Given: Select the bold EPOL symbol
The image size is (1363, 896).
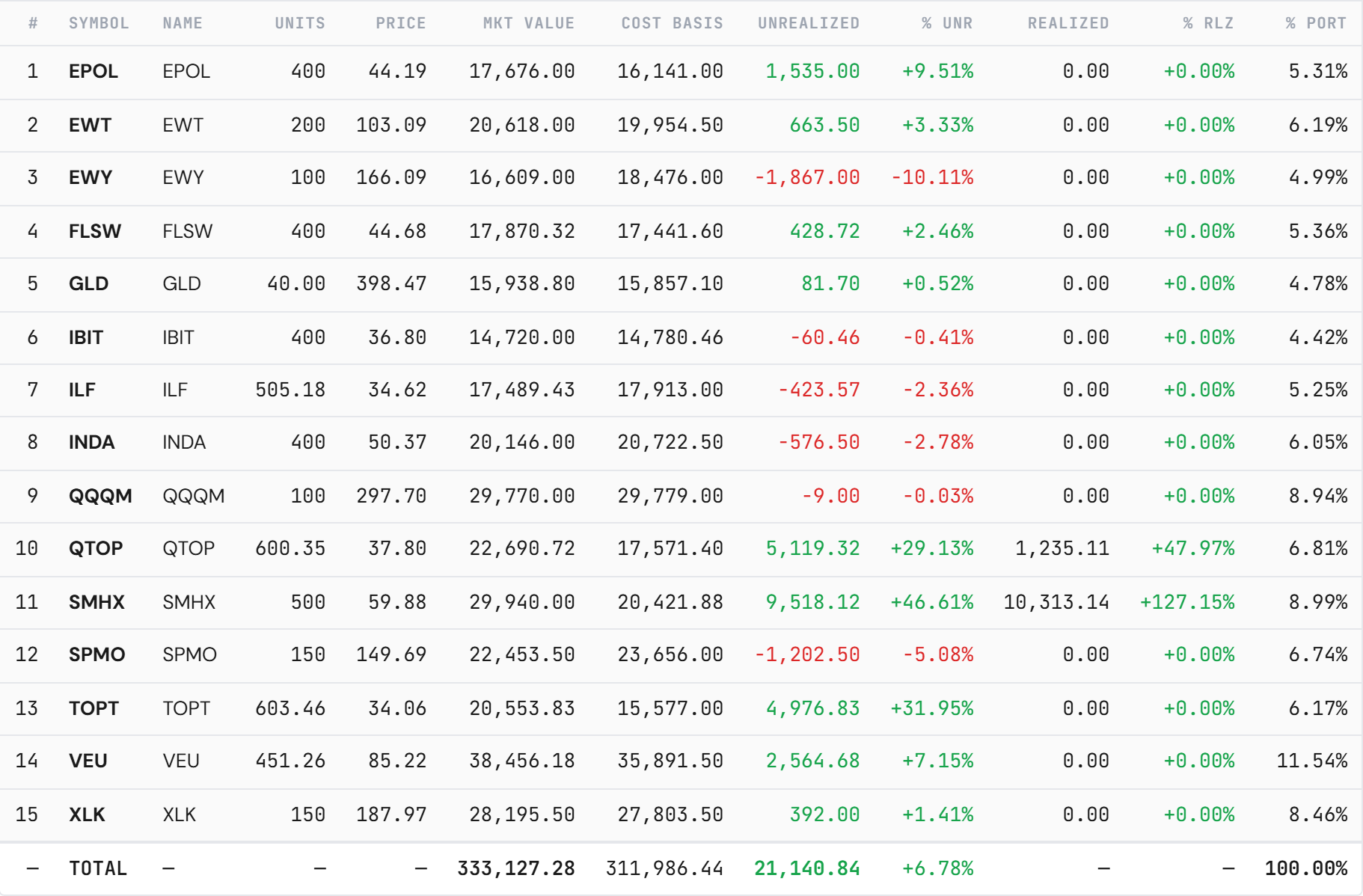Looking at the screenshot, I should coord(94,71).
